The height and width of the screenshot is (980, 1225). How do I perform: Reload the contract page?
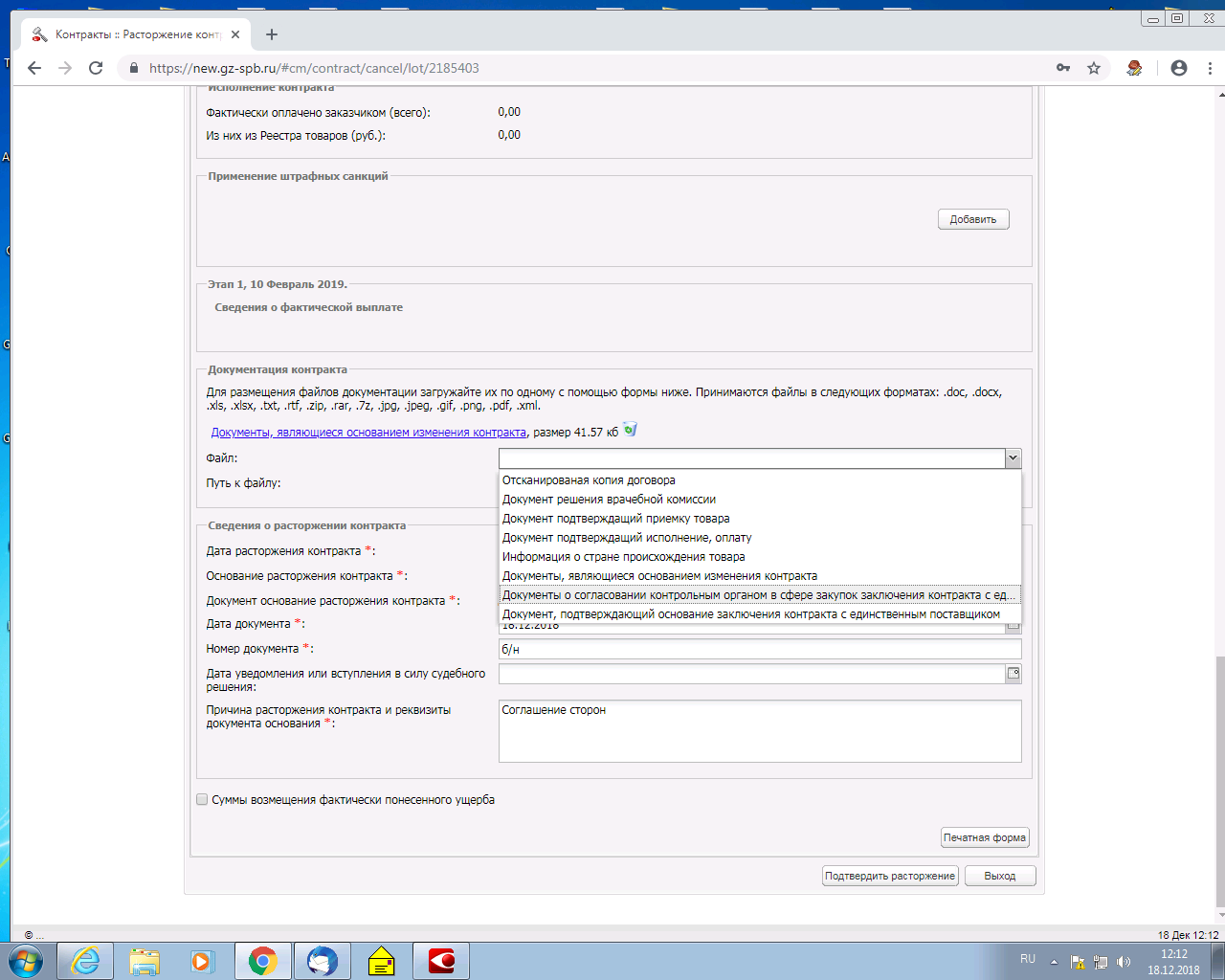coord(96,68)
